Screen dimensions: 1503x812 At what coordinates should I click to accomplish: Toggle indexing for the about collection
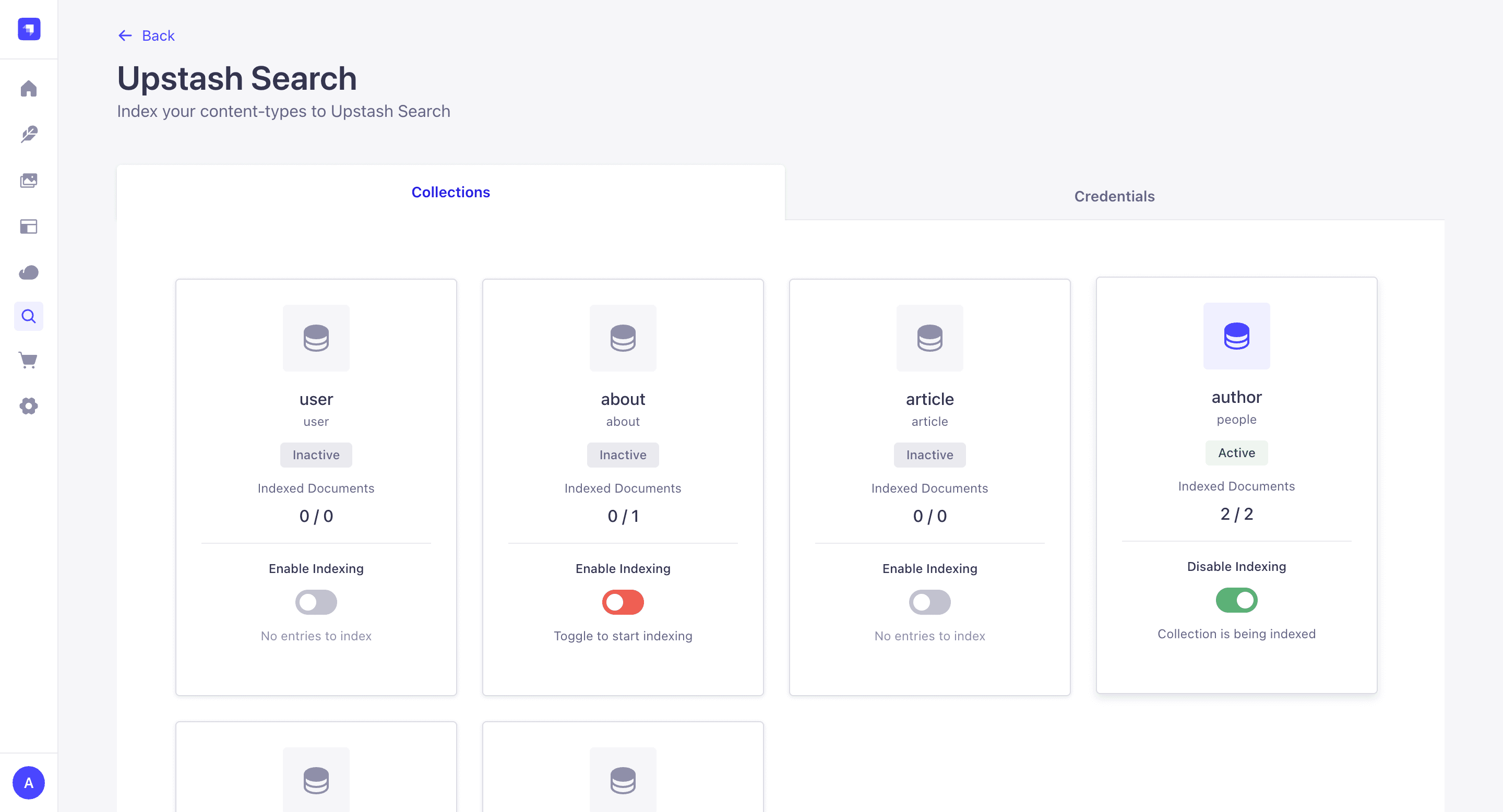[623, 602]
